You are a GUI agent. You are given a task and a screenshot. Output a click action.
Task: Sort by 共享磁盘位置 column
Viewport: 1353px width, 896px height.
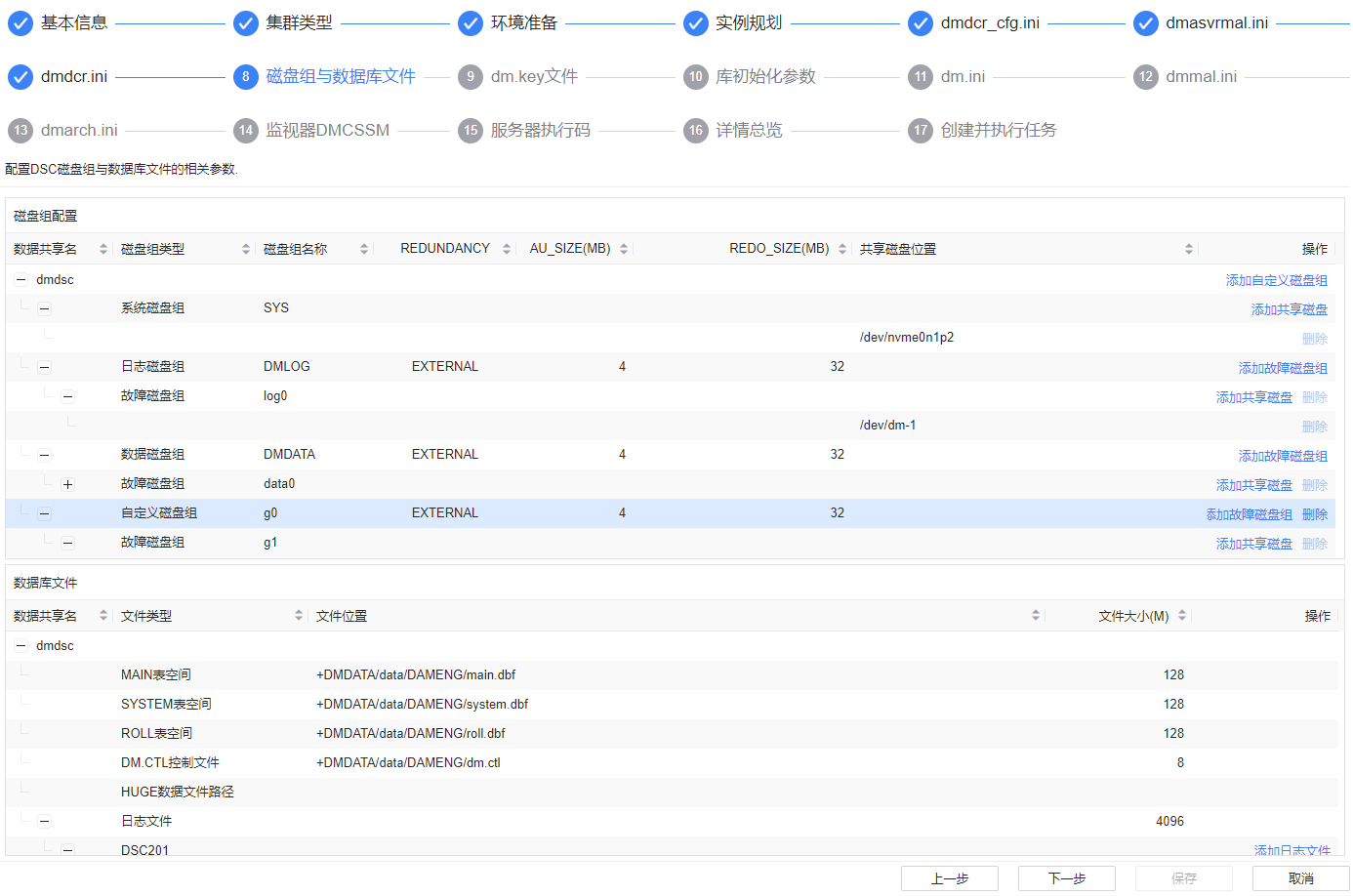(x=1189, y=249)
